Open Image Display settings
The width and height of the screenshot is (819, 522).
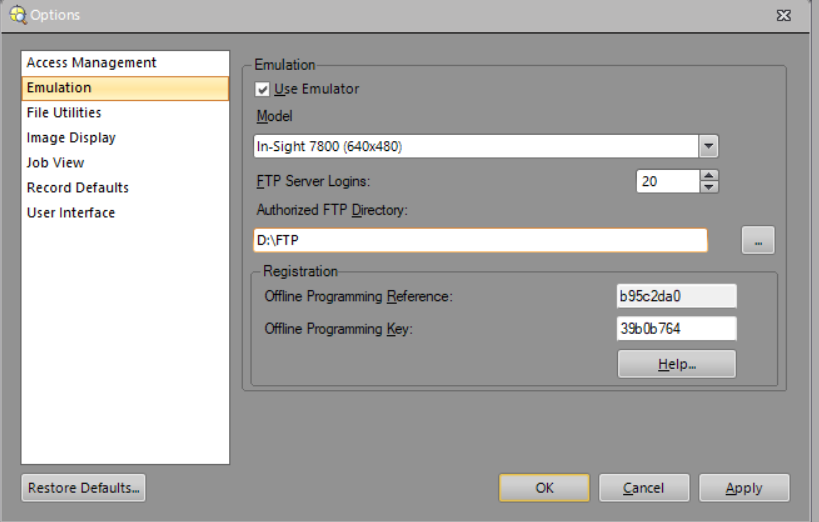pyautogui.click(x=125, y=137)
